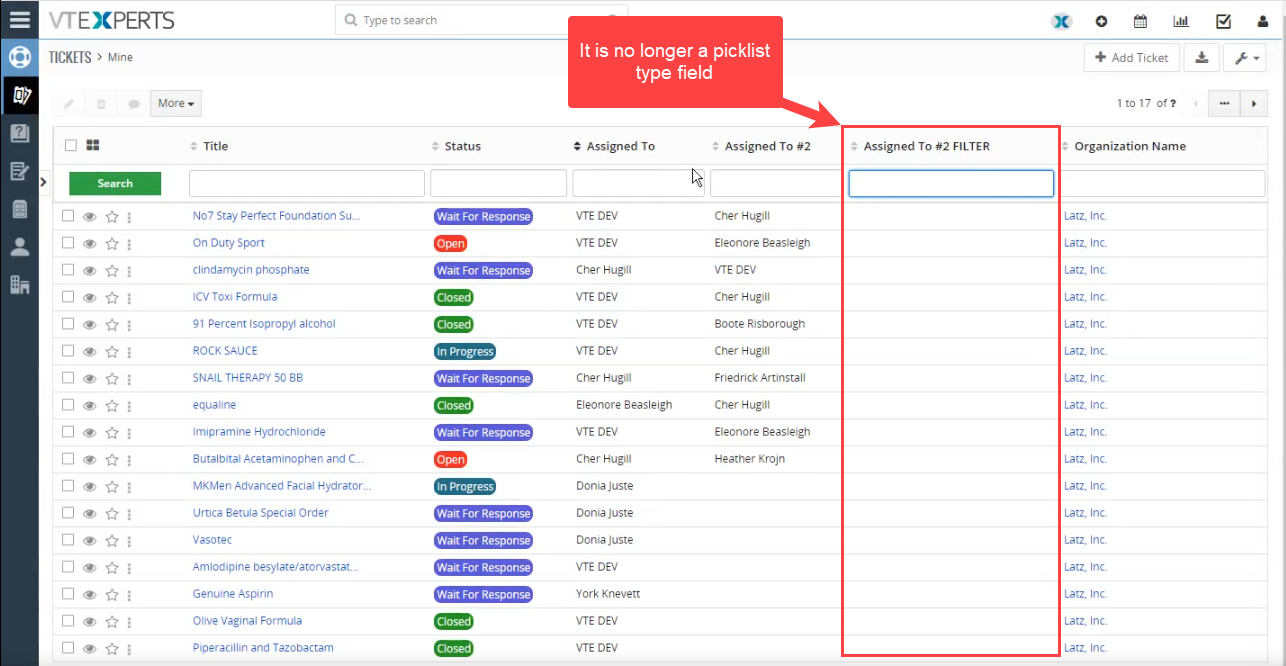
Task: Click the delete trash toolbar icon
Action: point(101,103)
